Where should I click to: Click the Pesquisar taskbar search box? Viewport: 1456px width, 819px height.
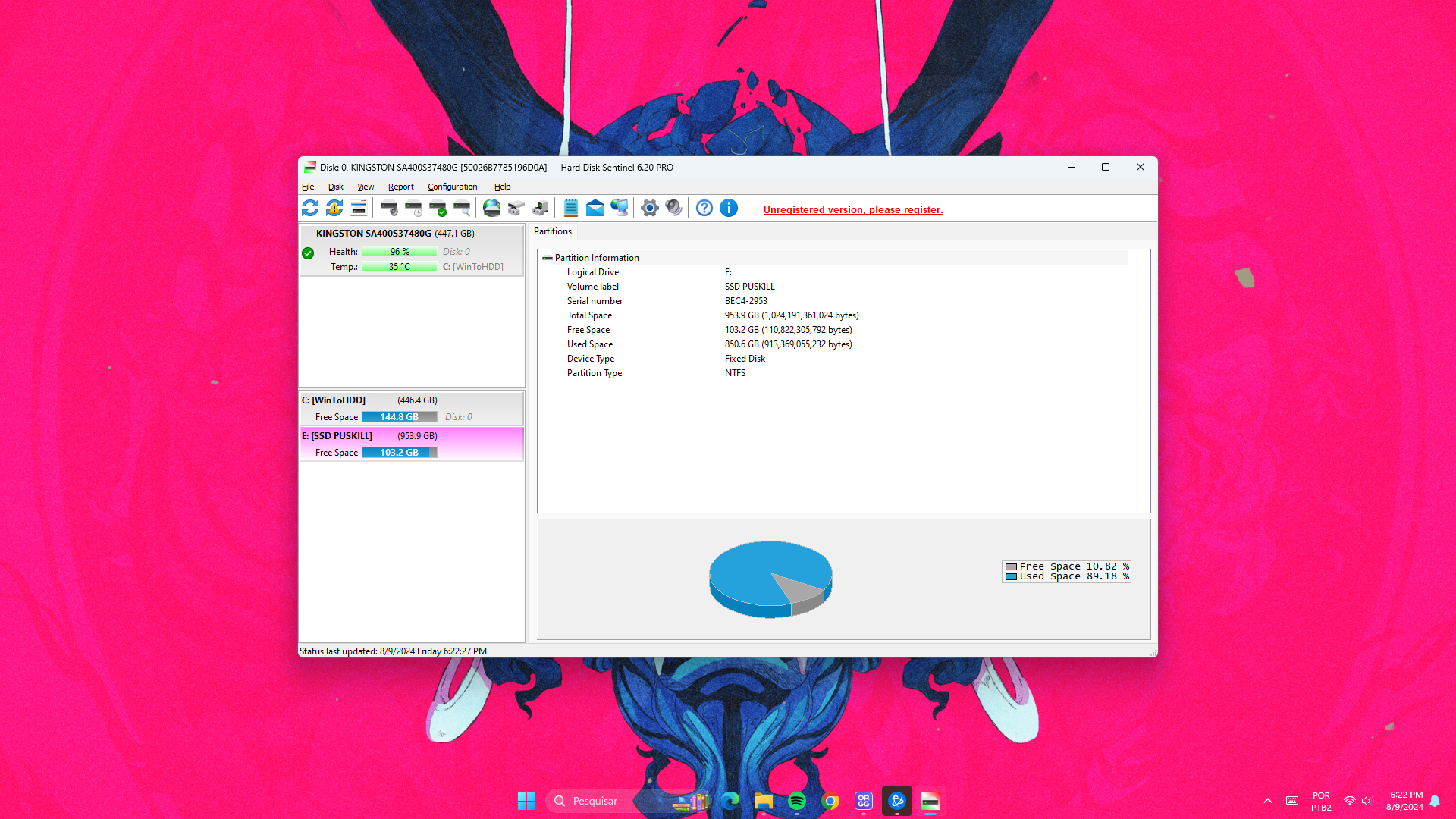[628, 801]
